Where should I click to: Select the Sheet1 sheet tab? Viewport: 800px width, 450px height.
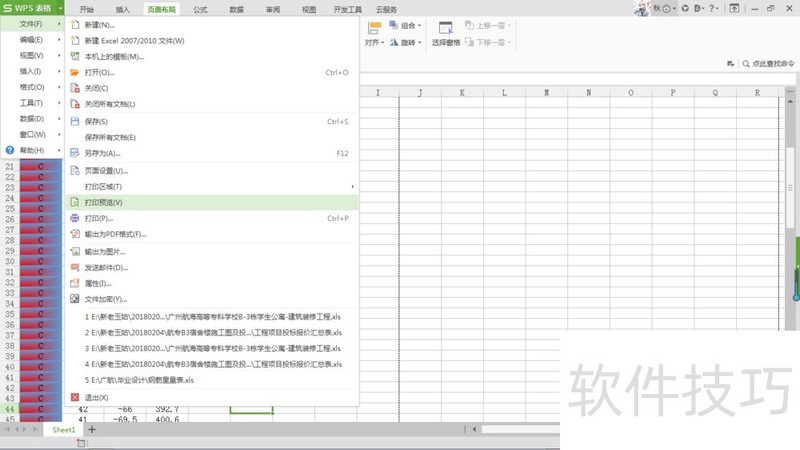point(64,430)
